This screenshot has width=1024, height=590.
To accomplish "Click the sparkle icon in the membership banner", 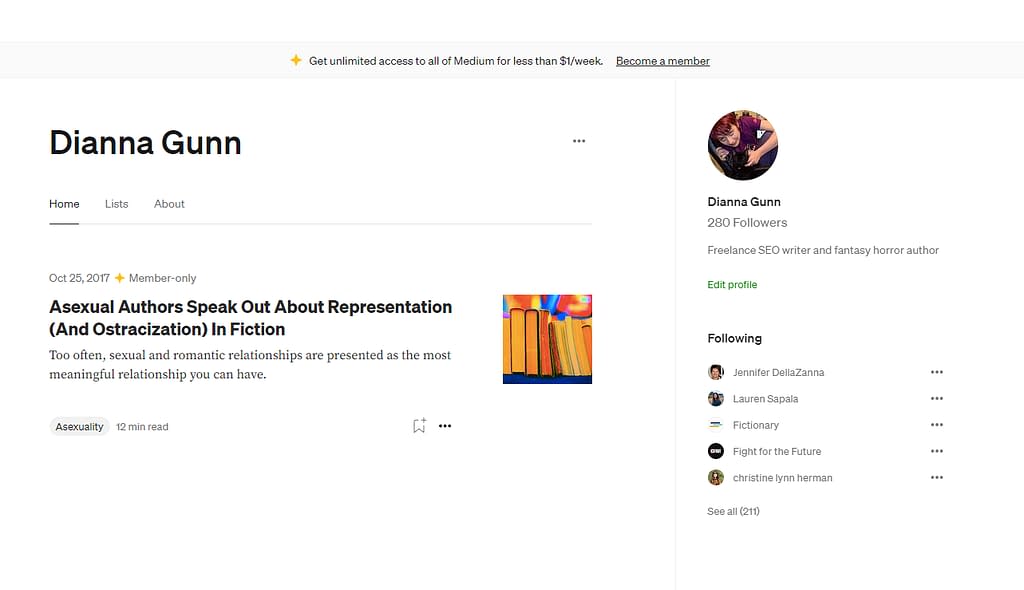I will point(296,60).
